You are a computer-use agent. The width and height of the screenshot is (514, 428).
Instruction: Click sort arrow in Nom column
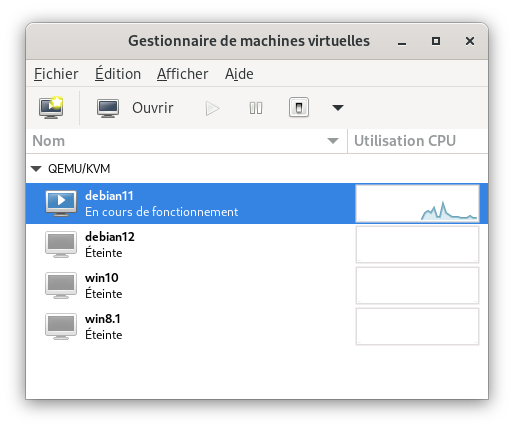(333, 141)
